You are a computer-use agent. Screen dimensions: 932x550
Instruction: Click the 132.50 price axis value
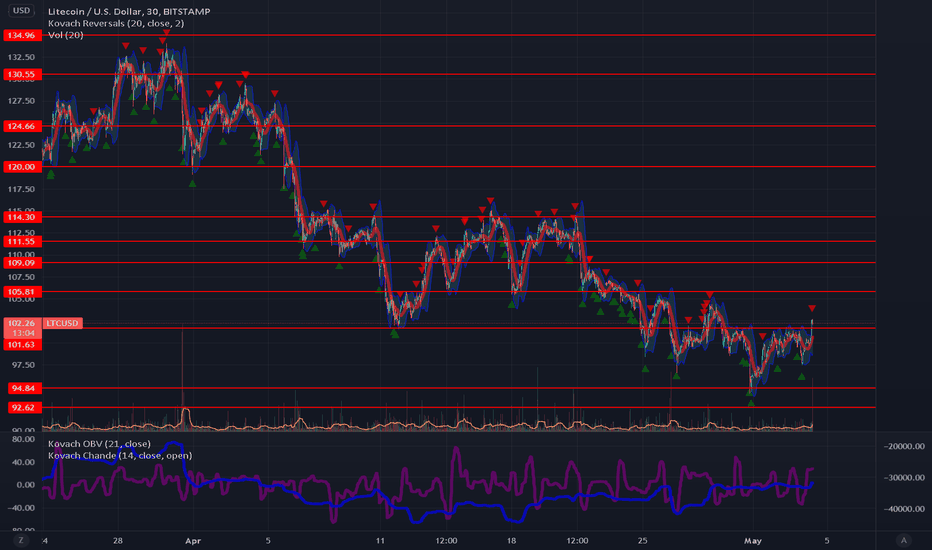click(x=21, y=57)
